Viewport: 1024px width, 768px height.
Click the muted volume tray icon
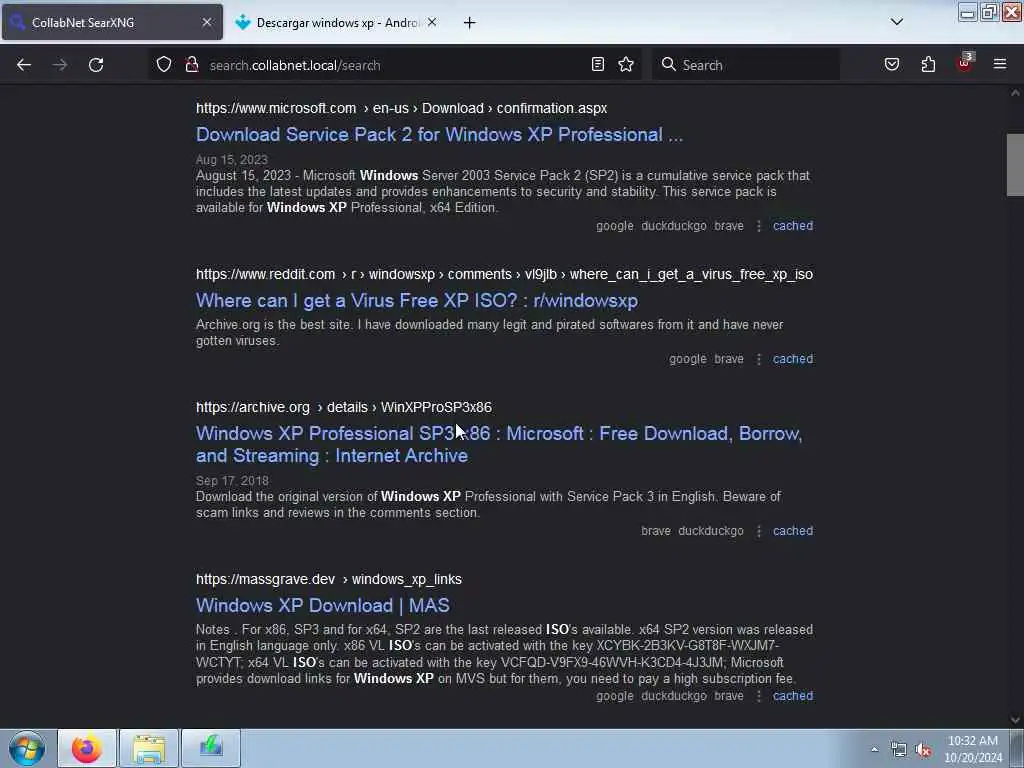(923, 750)
